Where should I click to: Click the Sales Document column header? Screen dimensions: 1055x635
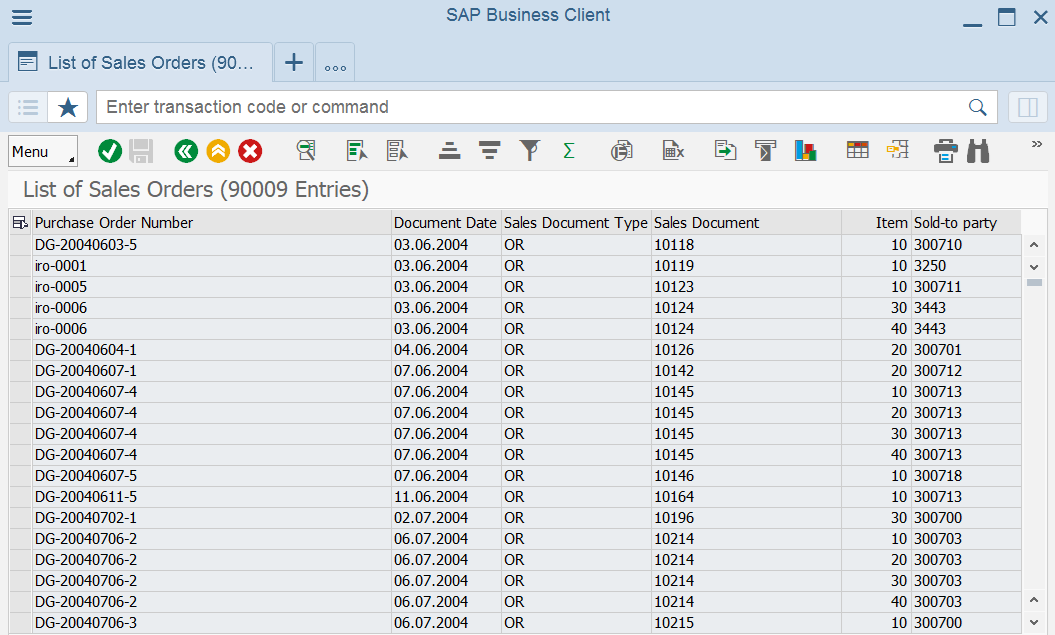(747, 223)
